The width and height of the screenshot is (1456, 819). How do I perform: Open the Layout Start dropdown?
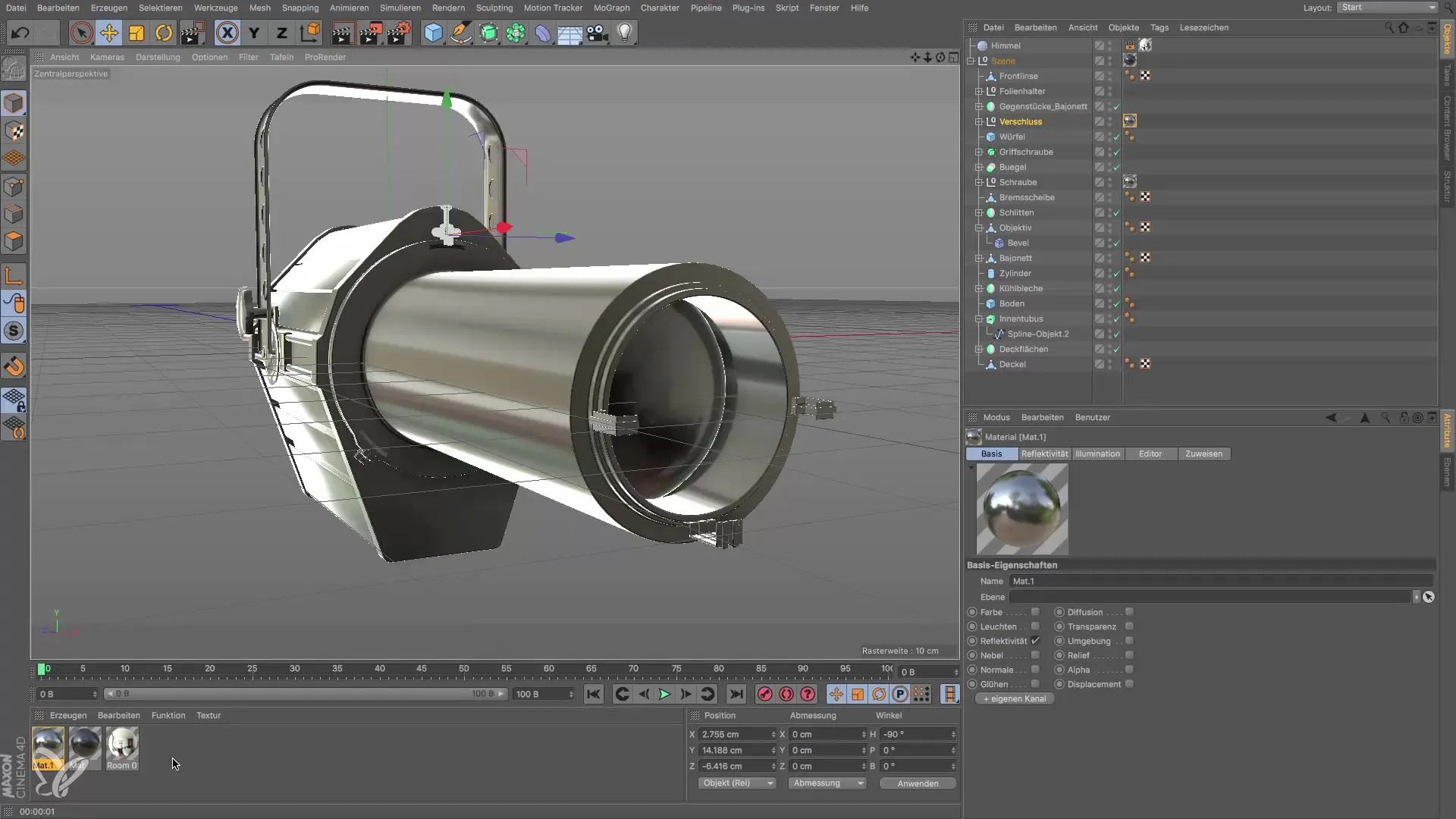click(1387, 8)
